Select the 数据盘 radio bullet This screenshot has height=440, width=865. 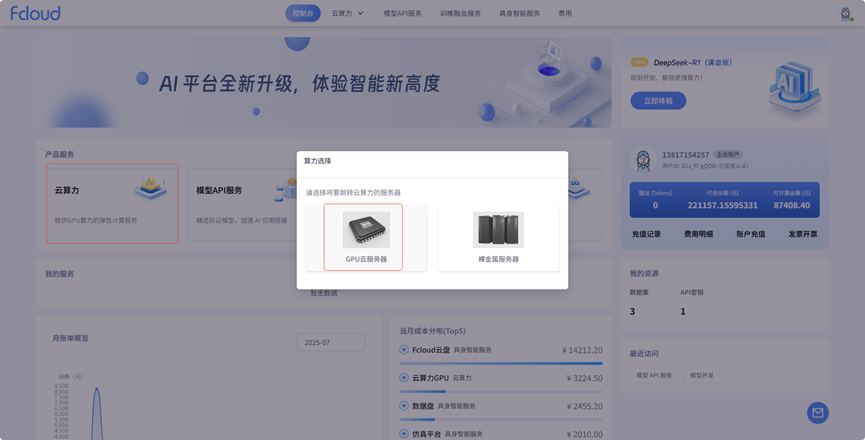coord(404,406)
